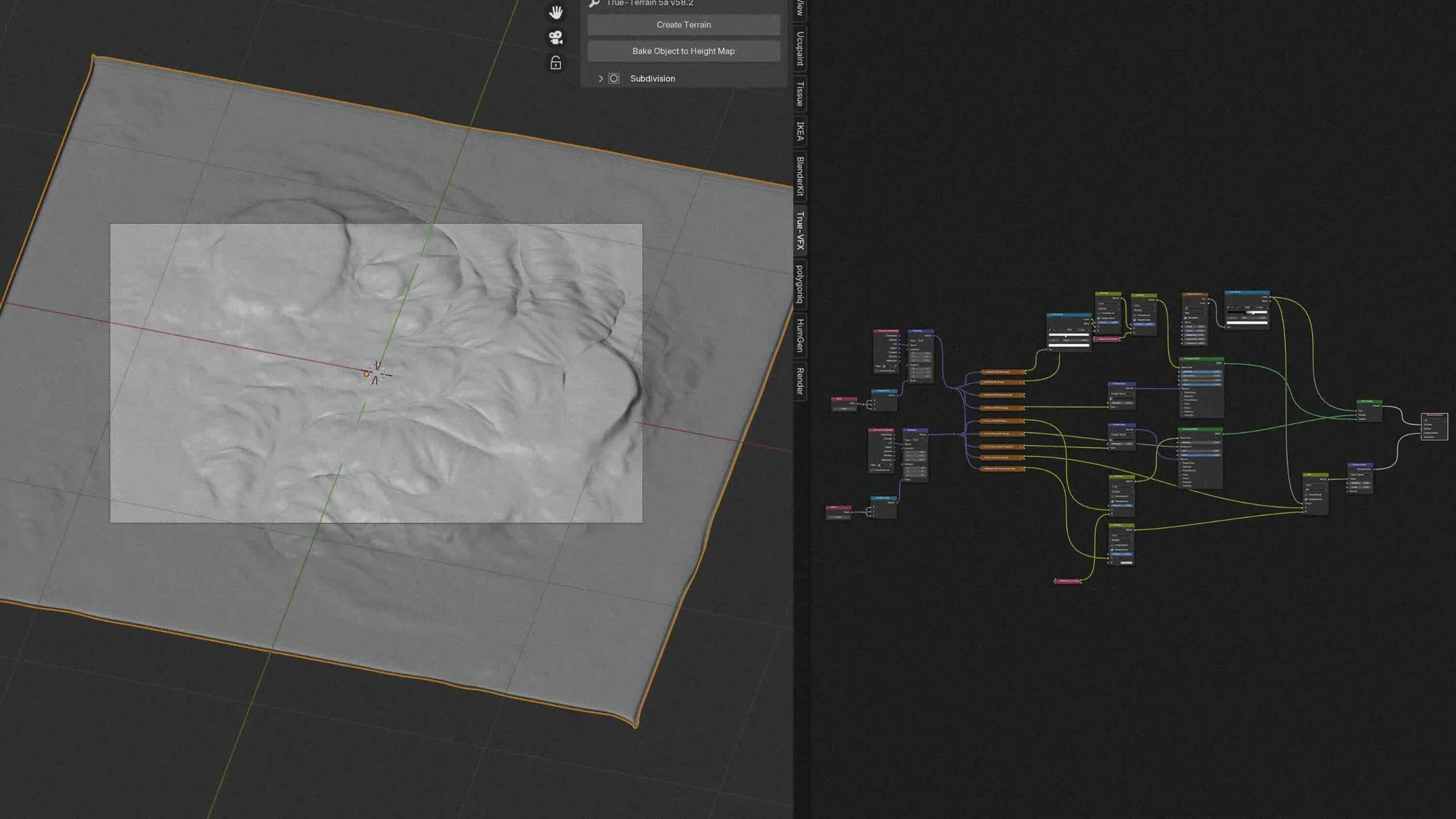Screen dimensions: 1456x819
Task: Expand the Subdivision panel arrow
Action: pyautogui.click(x=600, y=79)
